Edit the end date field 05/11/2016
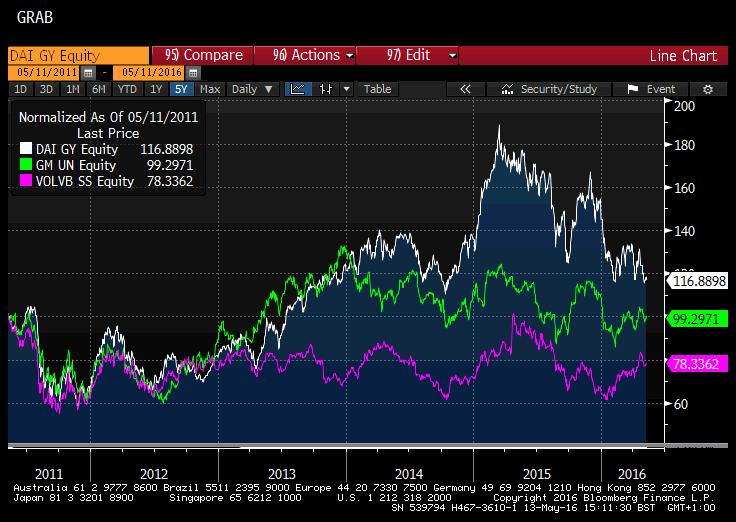 point(150,73)
